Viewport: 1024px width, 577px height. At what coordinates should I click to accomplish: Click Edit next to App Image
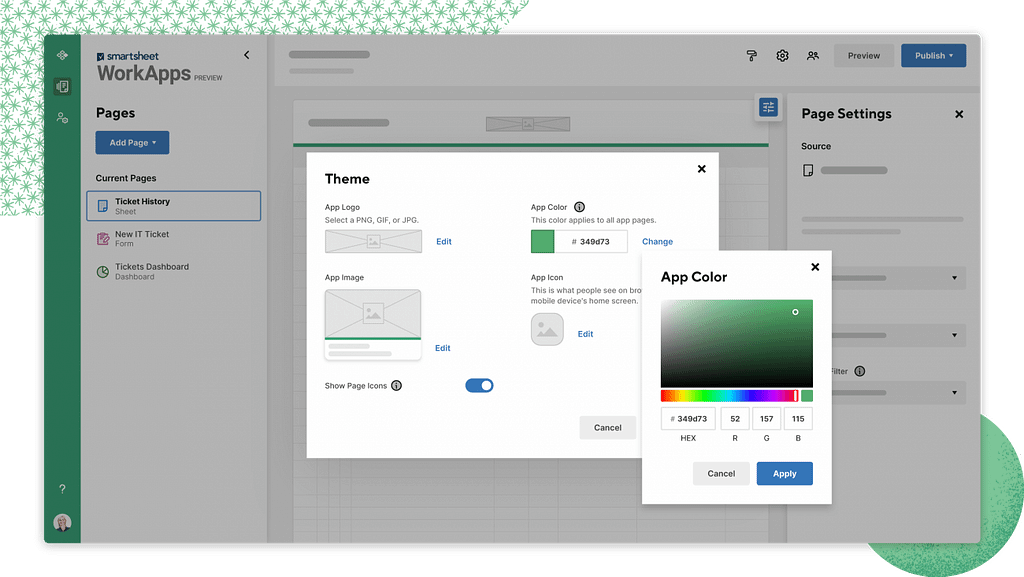[x=443, y=348]
